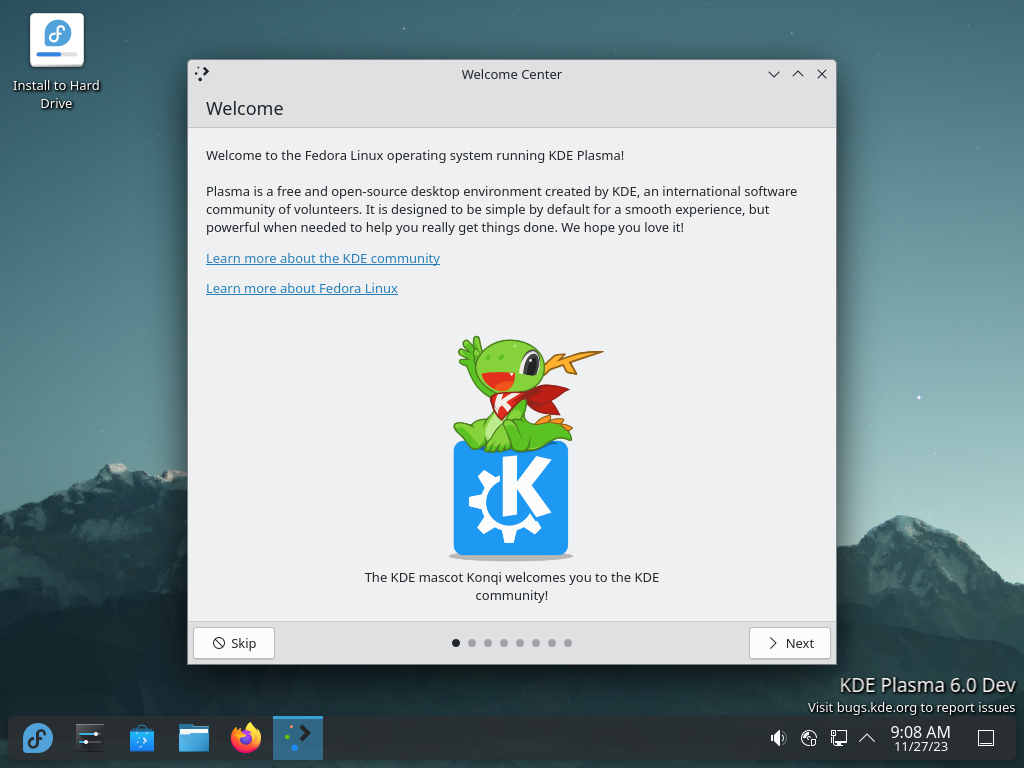Click the Skip button
This screenshot has height=768, width=1024.
(x=234, y=643)
